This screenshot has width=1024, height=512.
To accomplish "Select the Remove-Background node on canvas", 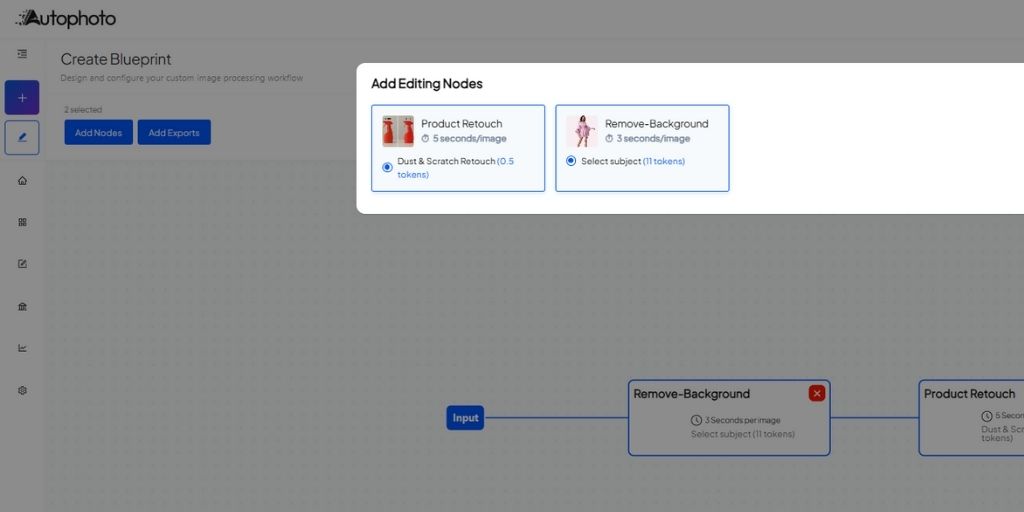I will tap(729, 418).
